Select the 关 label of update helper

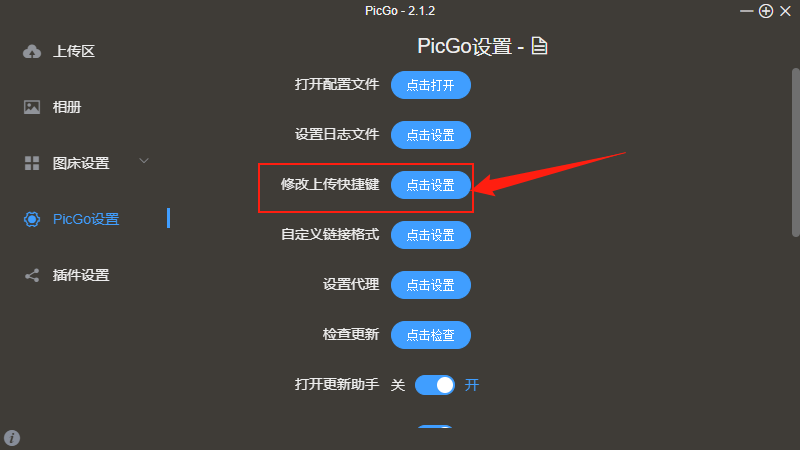397,385
